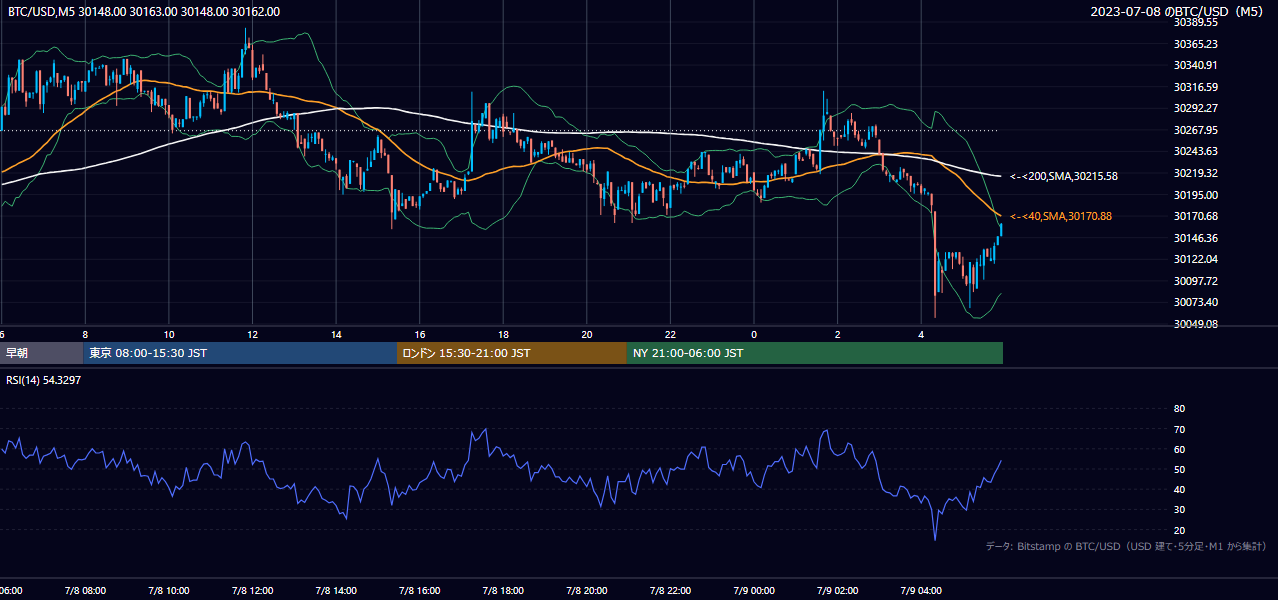Click hour label 18 under the price chart

(504, 334)
